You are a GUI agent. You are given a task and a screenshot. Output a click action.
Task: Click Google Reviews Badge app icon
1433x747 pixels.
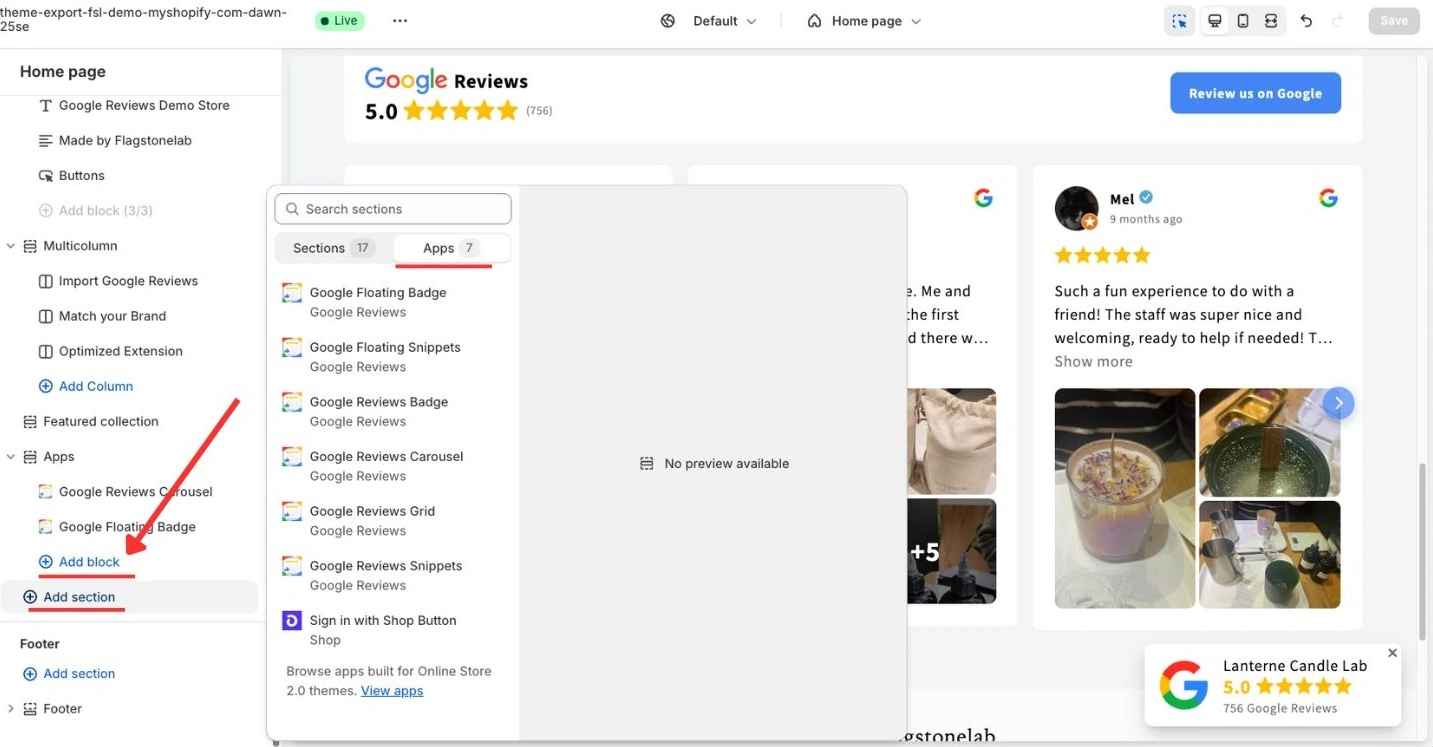[x=292, y=402]
